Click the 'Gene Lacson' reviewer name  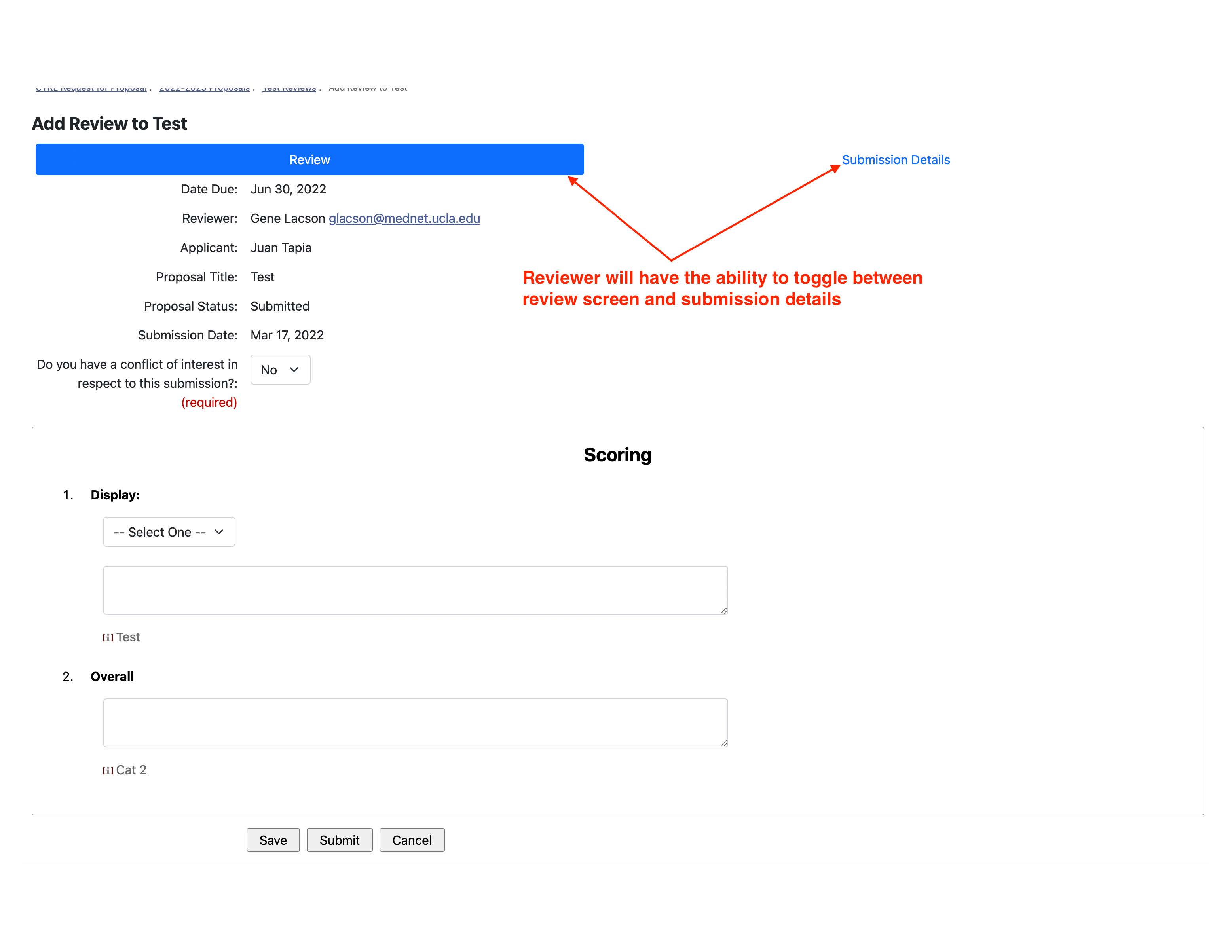(x=288, y=218)
